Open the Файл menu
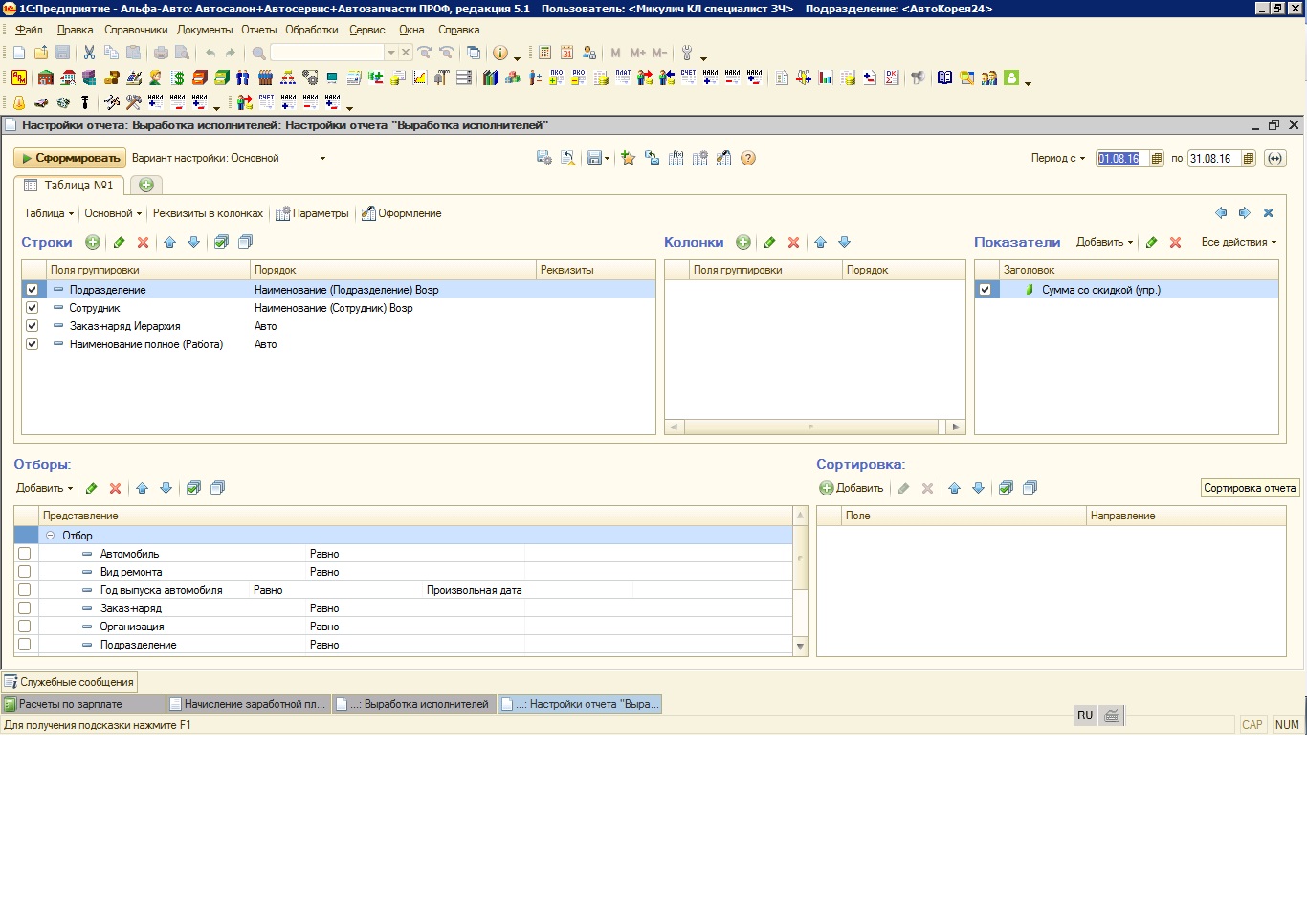 tap(29, 30)
